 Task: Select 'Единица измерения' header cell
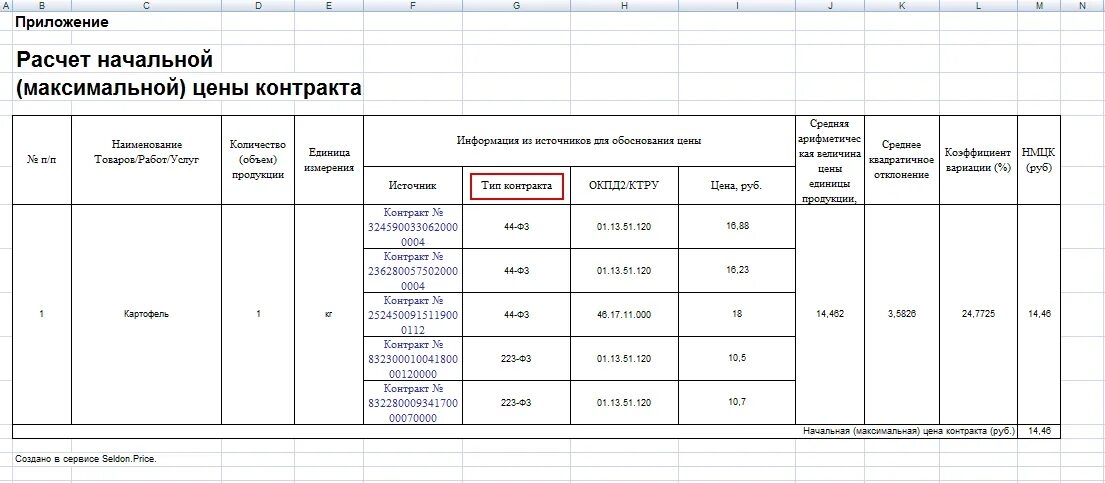pyautogui.click(x=329, y=160)
